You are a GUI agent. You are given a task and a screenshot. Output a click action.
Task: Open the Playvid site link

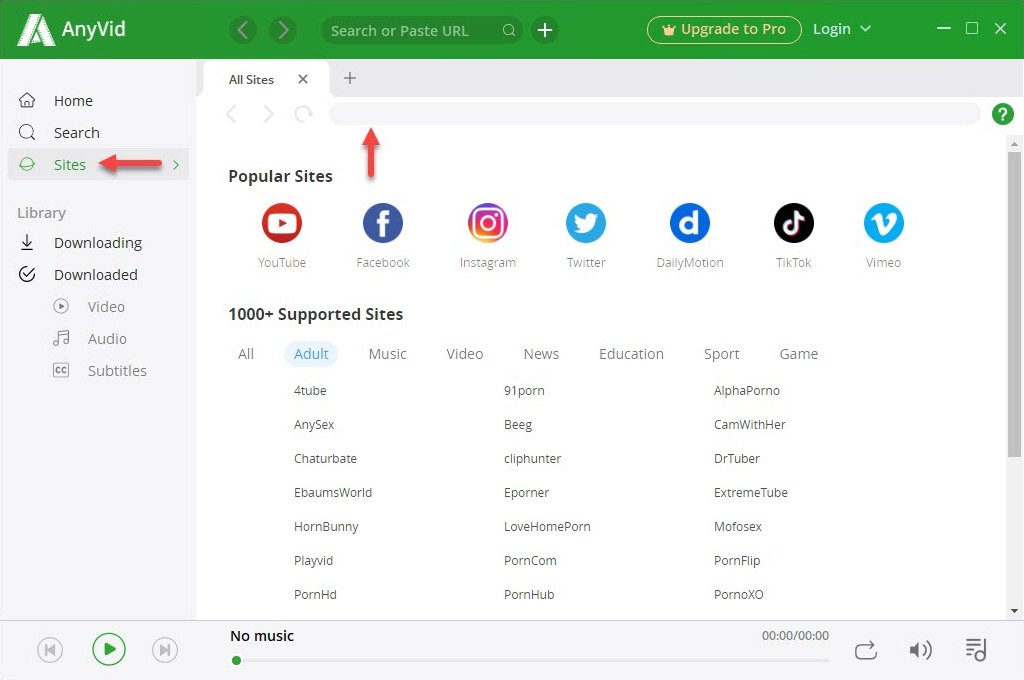coord(313,560)
